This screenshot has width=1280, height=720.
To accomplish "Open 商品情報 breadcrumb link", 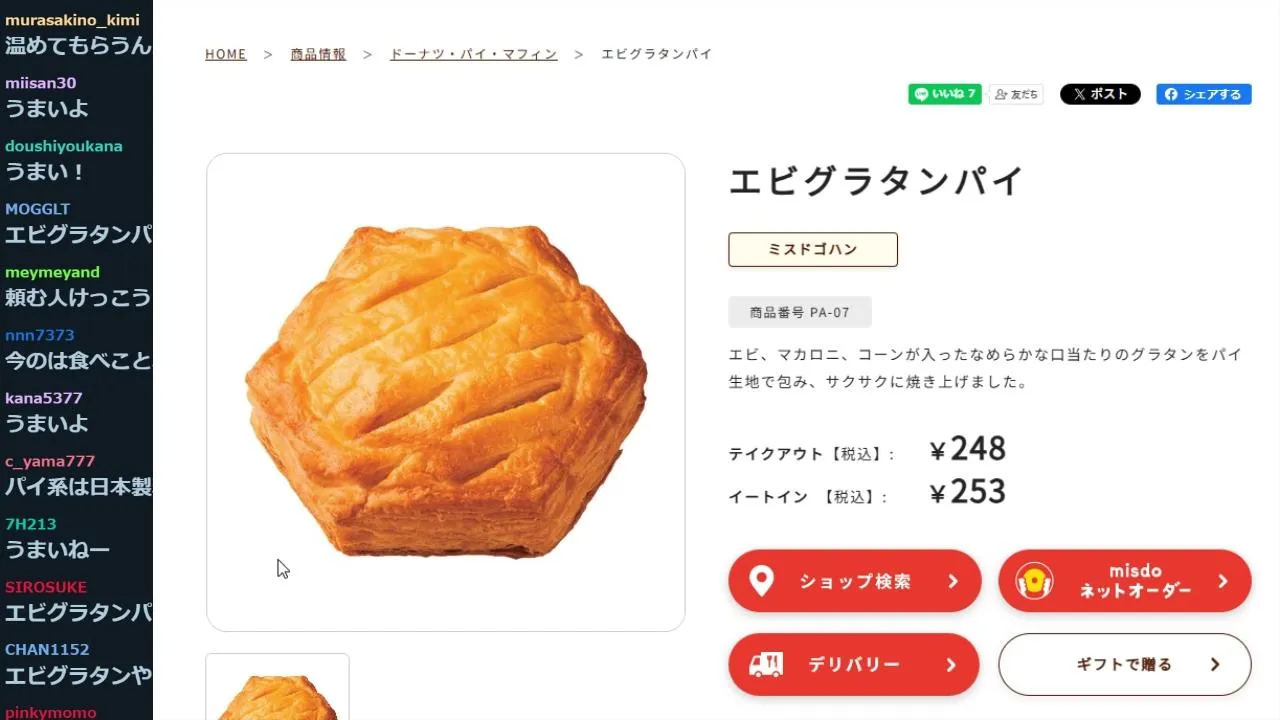I will click(x=318, y=54).
